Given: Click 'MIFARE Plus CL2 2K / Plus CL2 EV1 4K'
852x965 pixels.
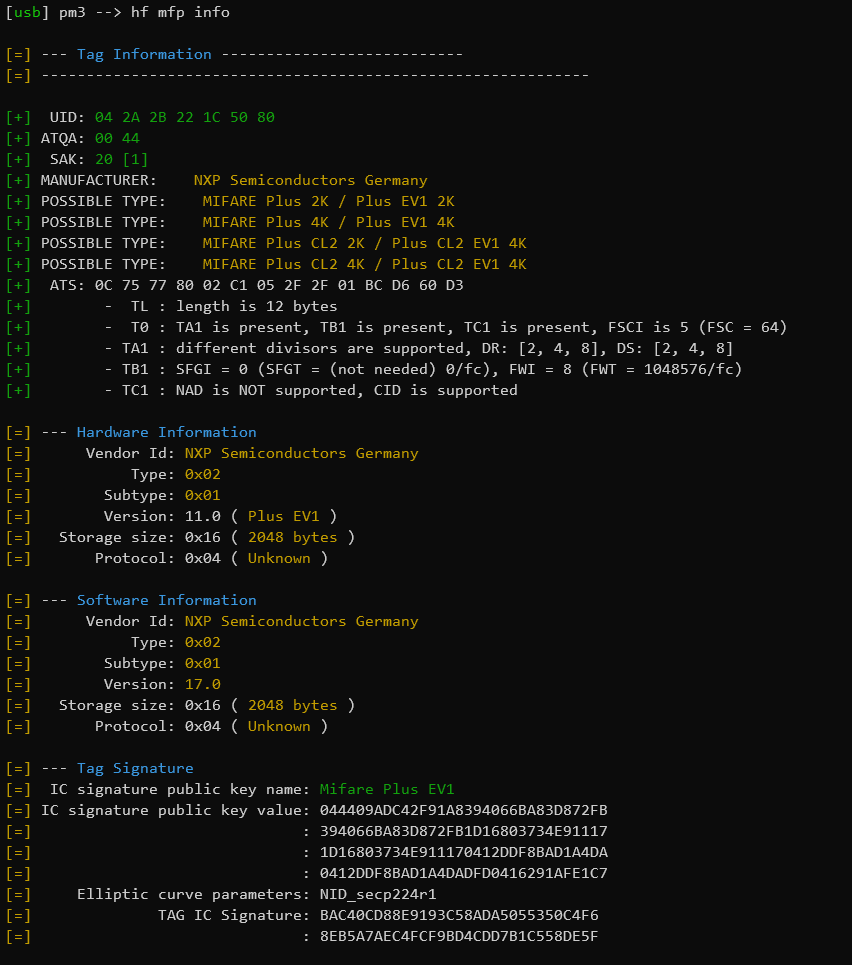Looking at the screenshot, I should tap(364, 243).
